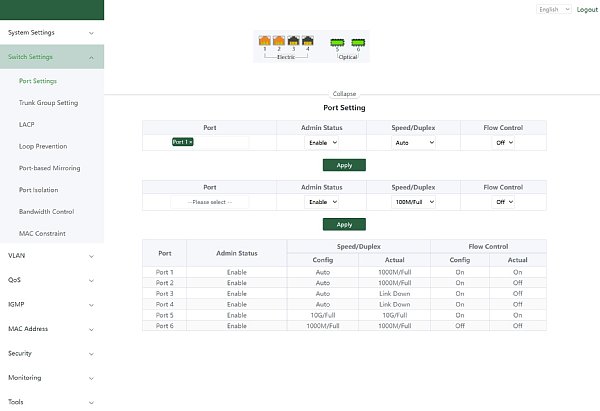
Task: Click optical port 5 icon
Action: [337, 42]
